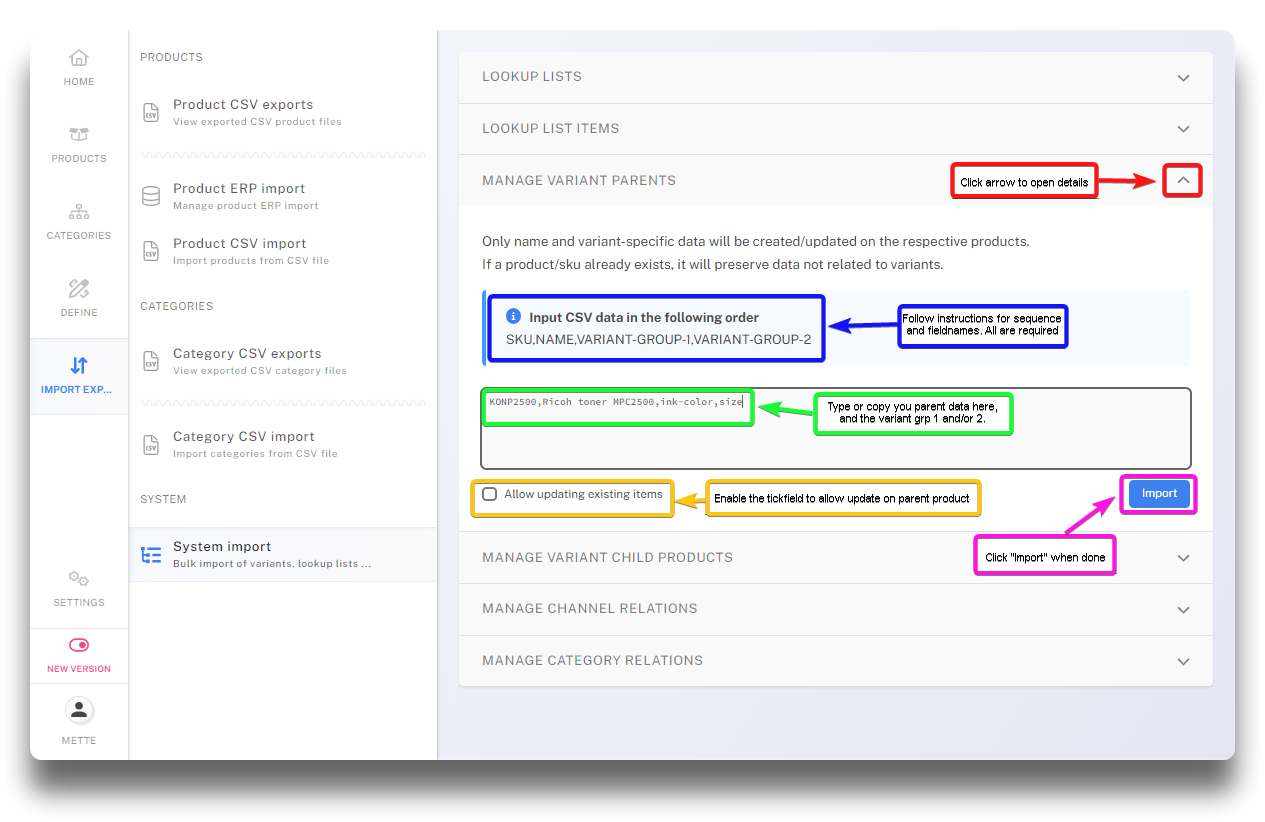Open the Categories hierarchy icon
1265x822 pixels.
click(79, 212)
